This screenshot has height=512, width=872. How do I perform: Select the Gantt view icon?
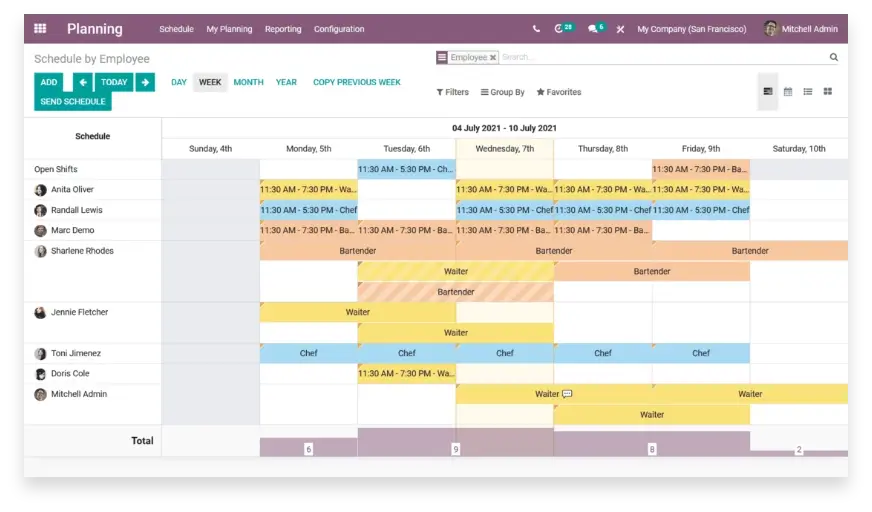768,92
